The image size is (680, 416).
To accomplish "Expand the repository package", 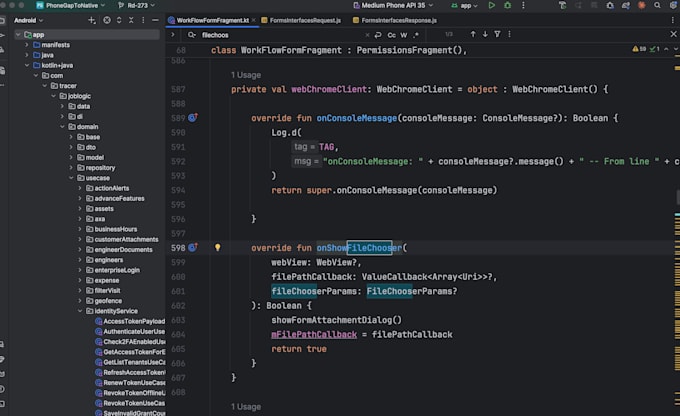I will pyautogui.click(x=71, y=168).
